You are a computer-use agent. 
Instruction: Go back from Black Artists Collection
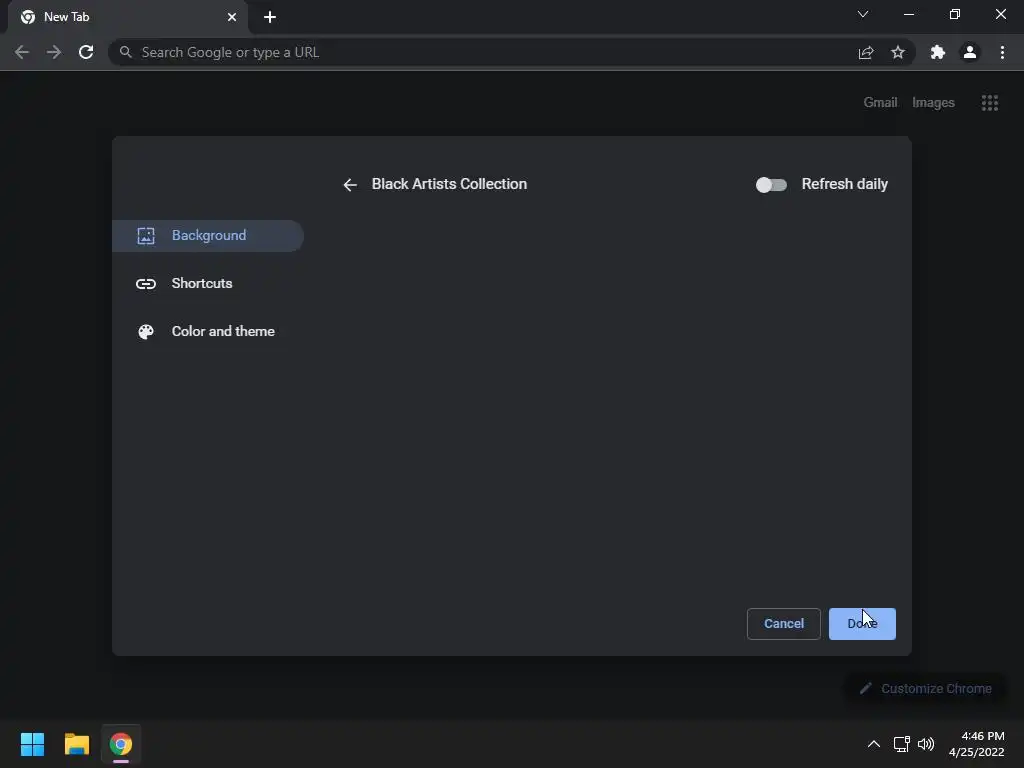[350, 185]
